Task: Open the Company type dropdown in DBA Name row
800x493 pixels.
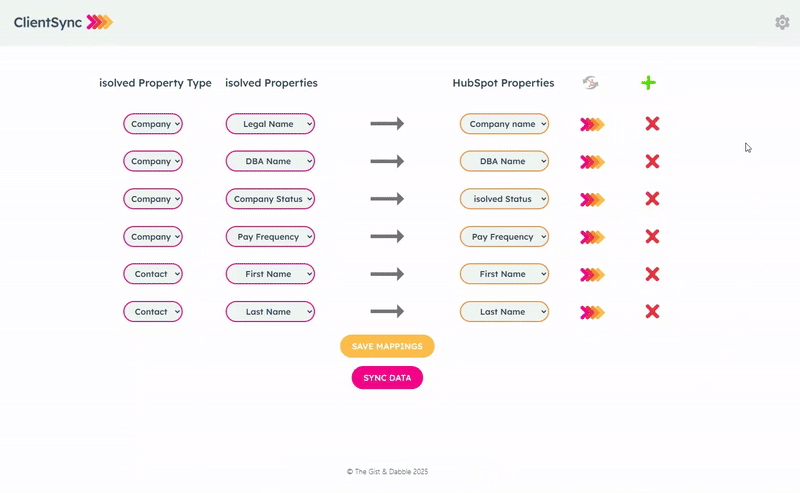Action: tap(153, 161)
